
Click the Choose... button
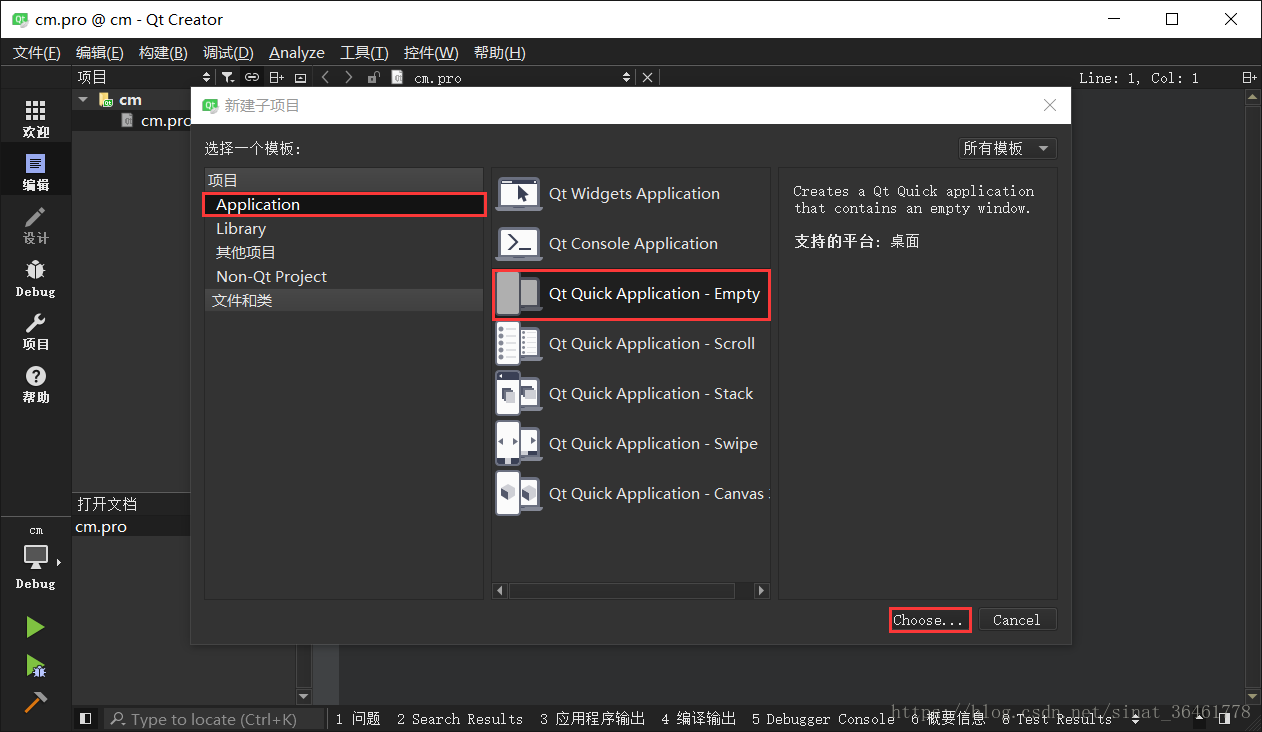click(930, 620)
